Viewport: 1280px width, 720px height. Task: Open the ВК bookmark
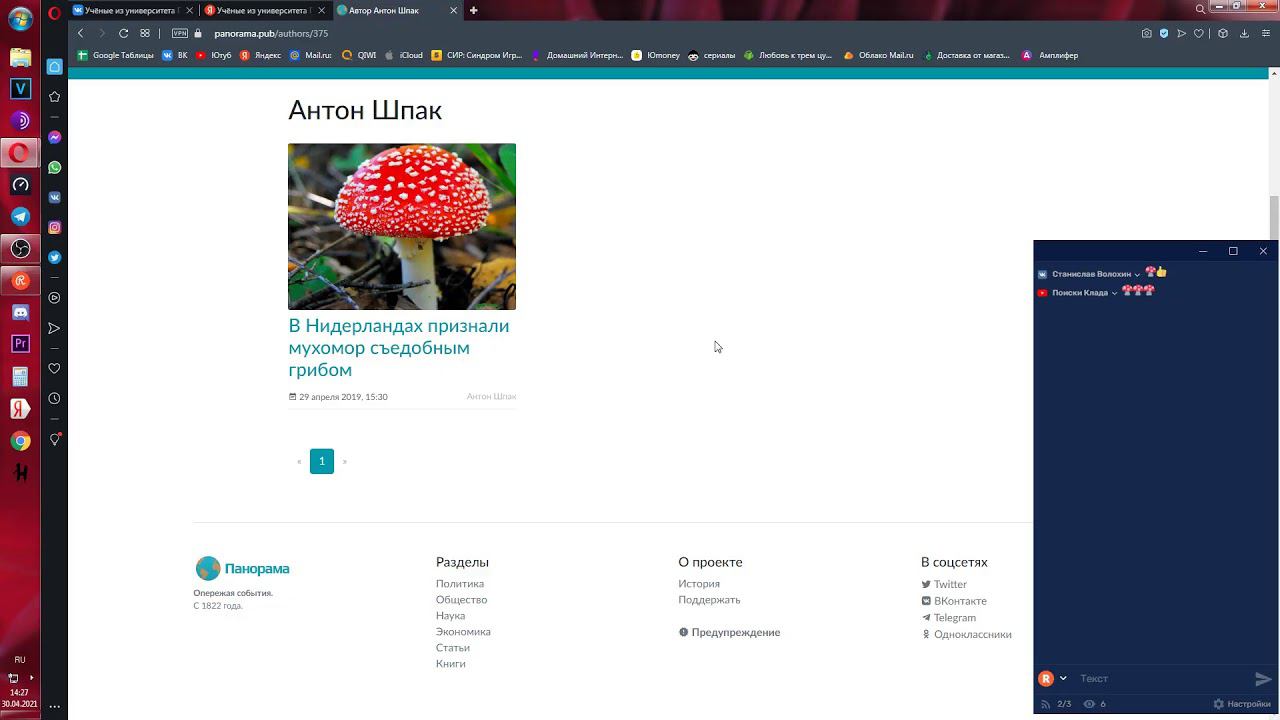175,55
